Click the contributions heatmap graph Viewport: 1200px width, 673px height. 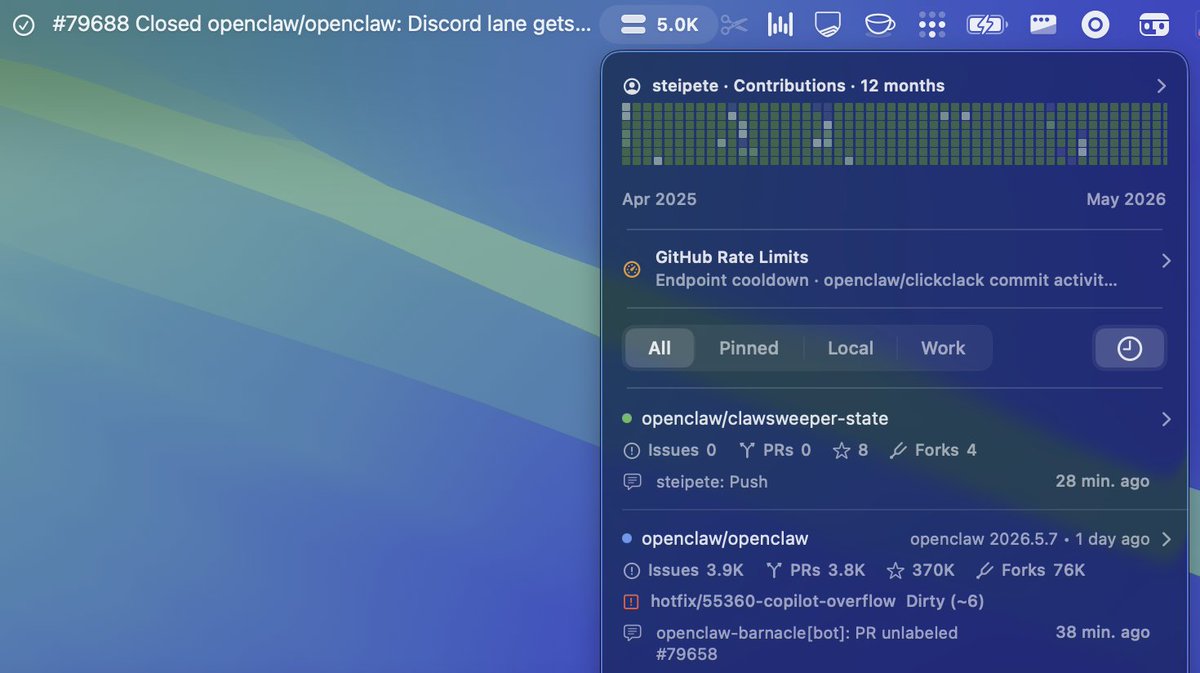(894, 133)
